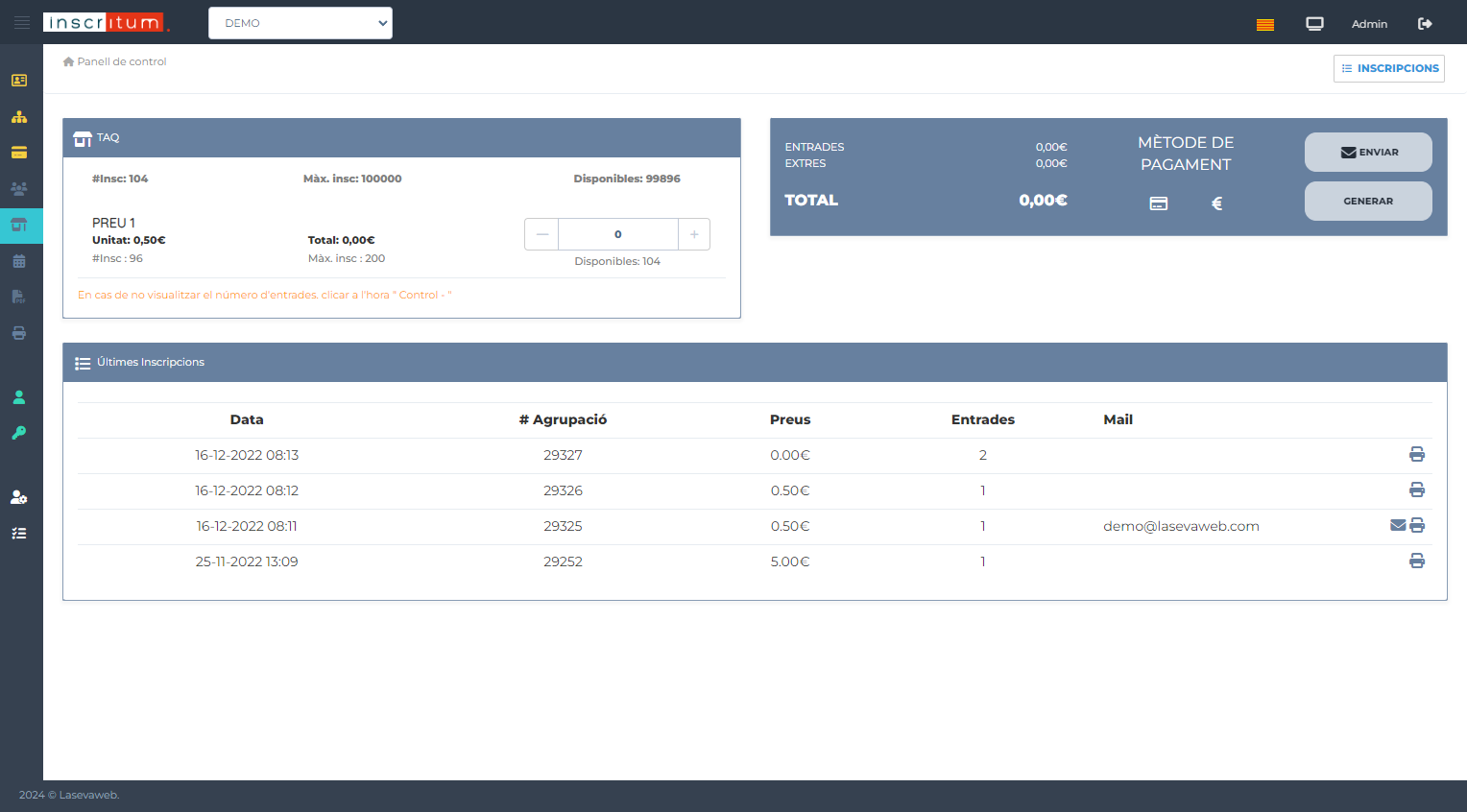Click the 2024 © Lasevaweb footer text
This screenshot has width=1467, height=812.
tap(69, 795)
